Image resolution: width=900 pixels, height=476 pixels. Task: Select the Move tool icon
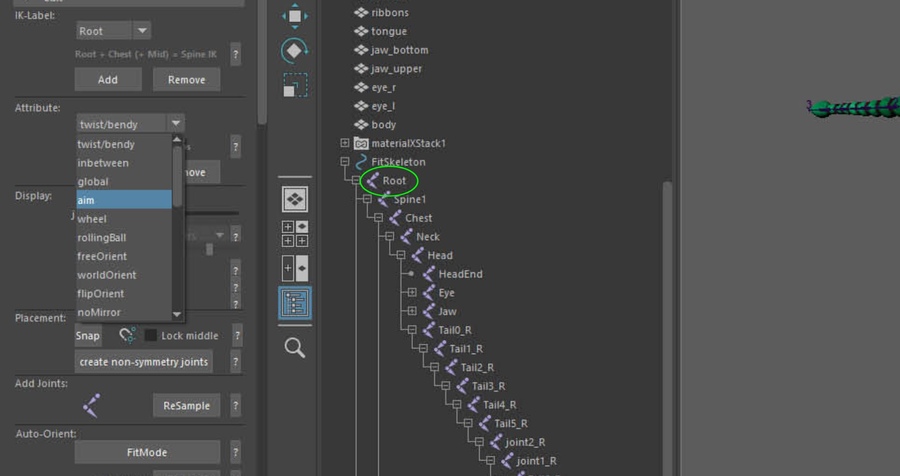coord(295,16)
